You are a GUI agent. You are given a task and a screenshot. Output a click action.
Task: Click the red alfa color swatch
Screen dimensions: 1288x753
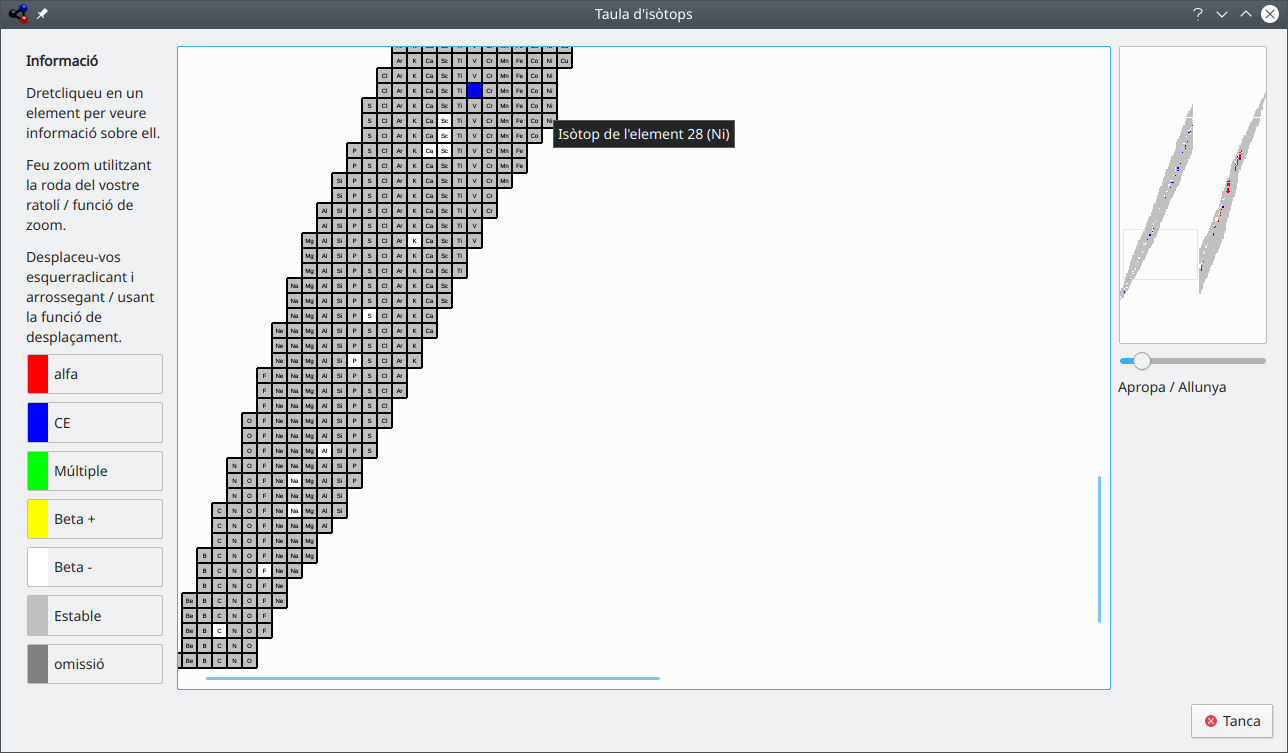click(x=37, y=374)
